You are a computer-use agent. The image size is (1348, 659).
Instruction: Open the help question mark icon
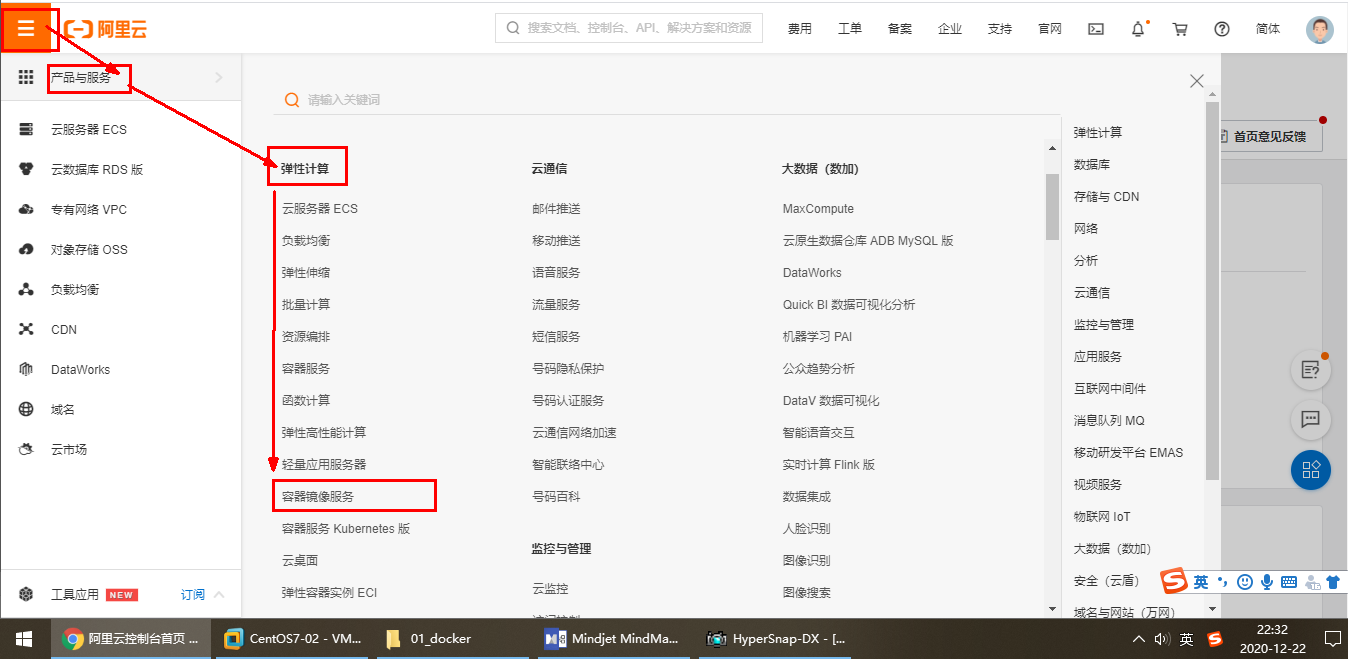click(1222, 29)
